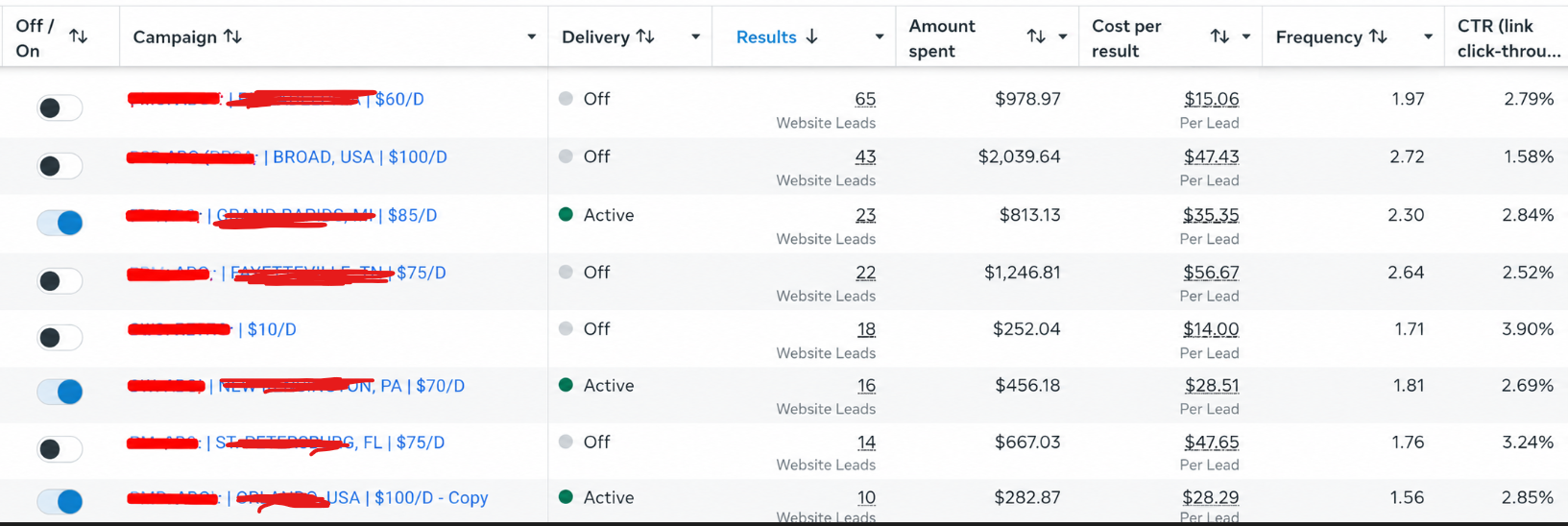Disable the $70/D PA campaign toggle
This screenshot has height=526, width=1568.
[x=60, y=392]
